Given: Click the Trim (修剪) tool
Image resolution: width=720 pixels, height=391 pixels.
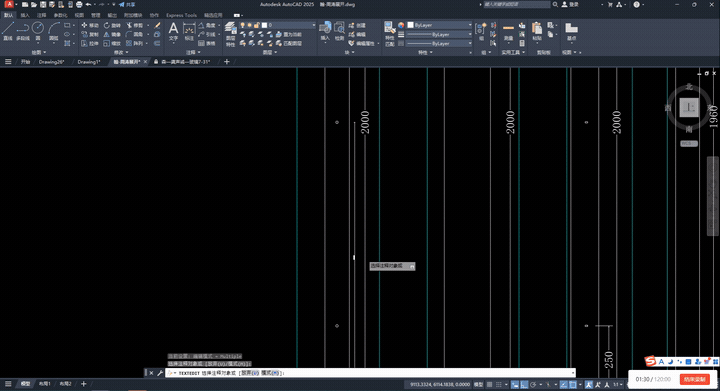Looking at the screenshot, I should 135,25.
